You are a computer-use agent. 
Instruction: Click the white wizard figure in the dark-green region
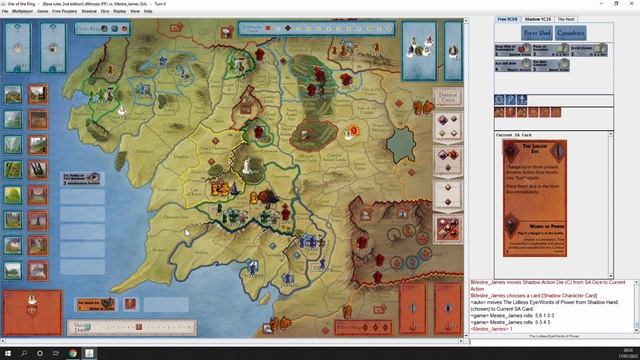[x=247, y=166]
